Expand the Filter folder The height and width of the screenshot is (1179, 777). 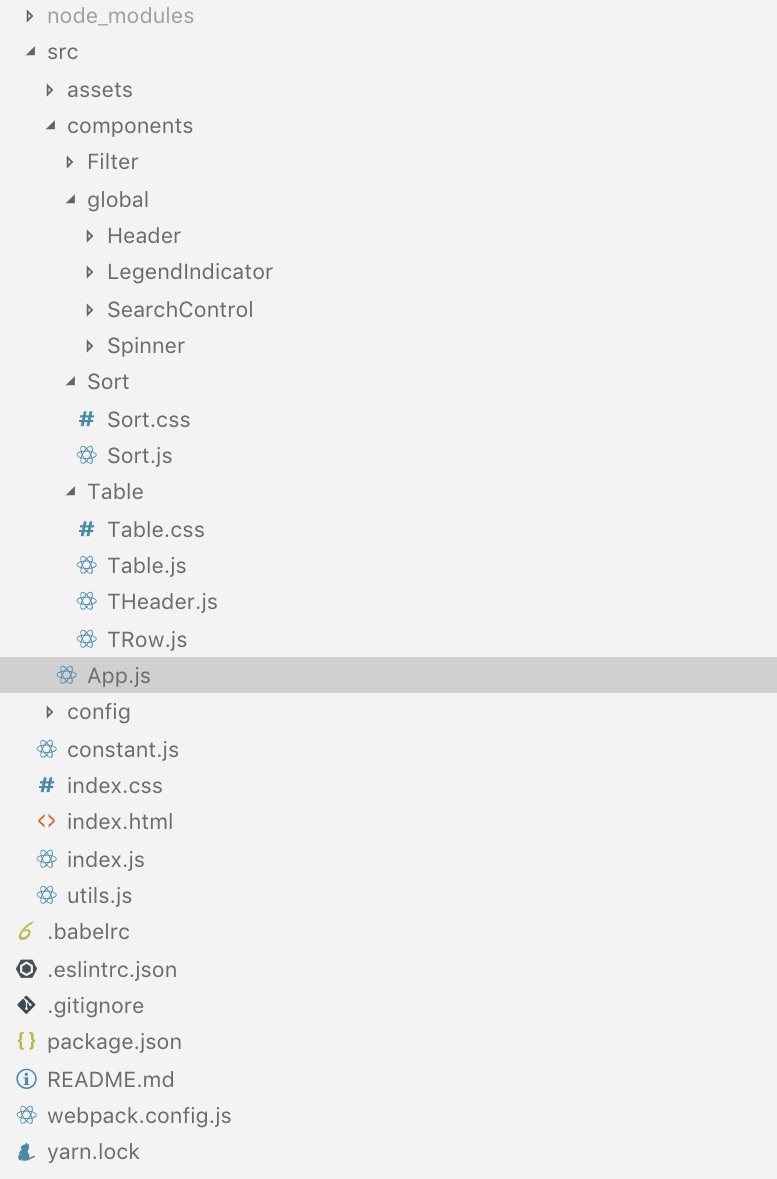point(70,161)
